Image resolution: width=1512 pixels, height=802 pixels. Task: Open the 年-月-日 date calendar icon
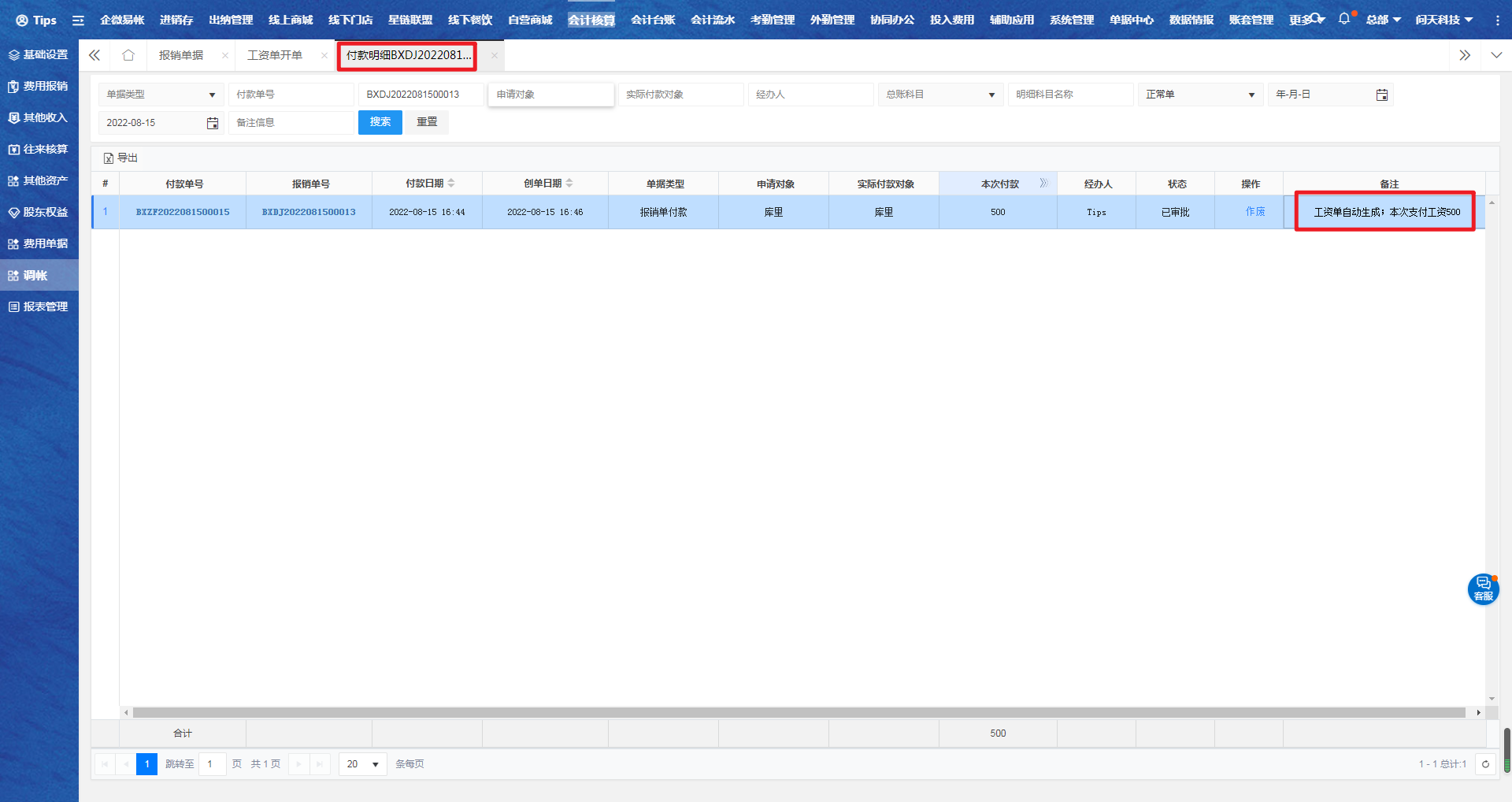pos(1381,95)
